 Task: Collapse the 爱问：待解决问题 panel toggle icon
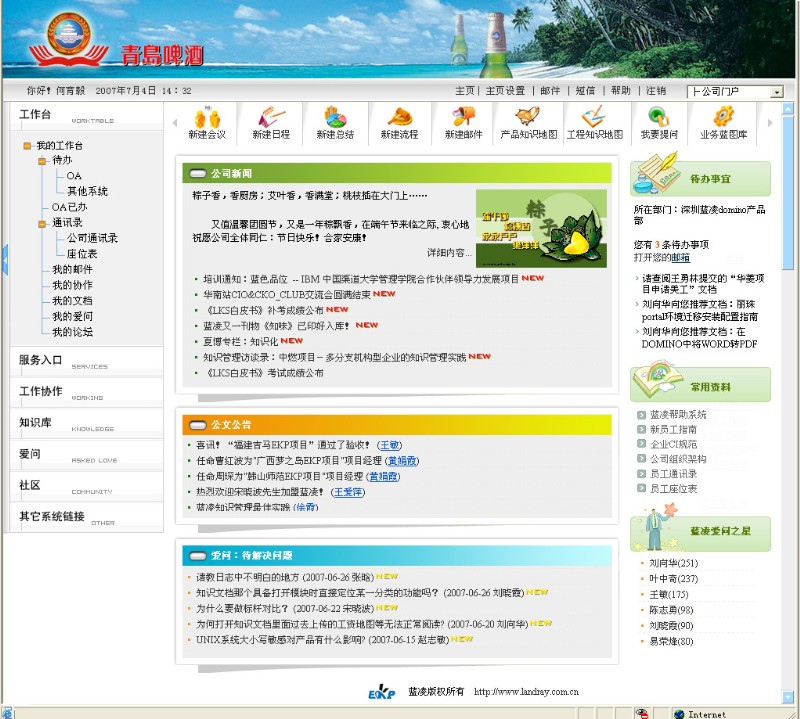(x=197, y=555)
